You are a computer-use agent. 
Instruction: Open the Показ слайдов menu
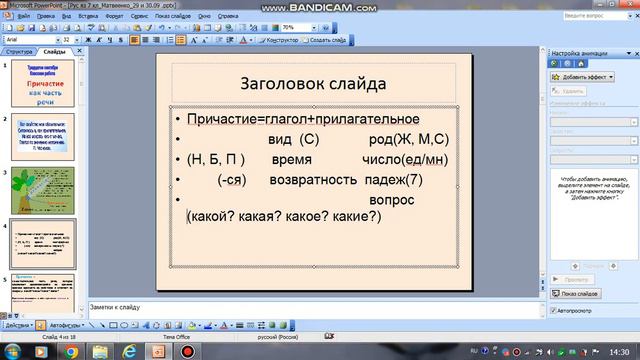pos(173,16)
